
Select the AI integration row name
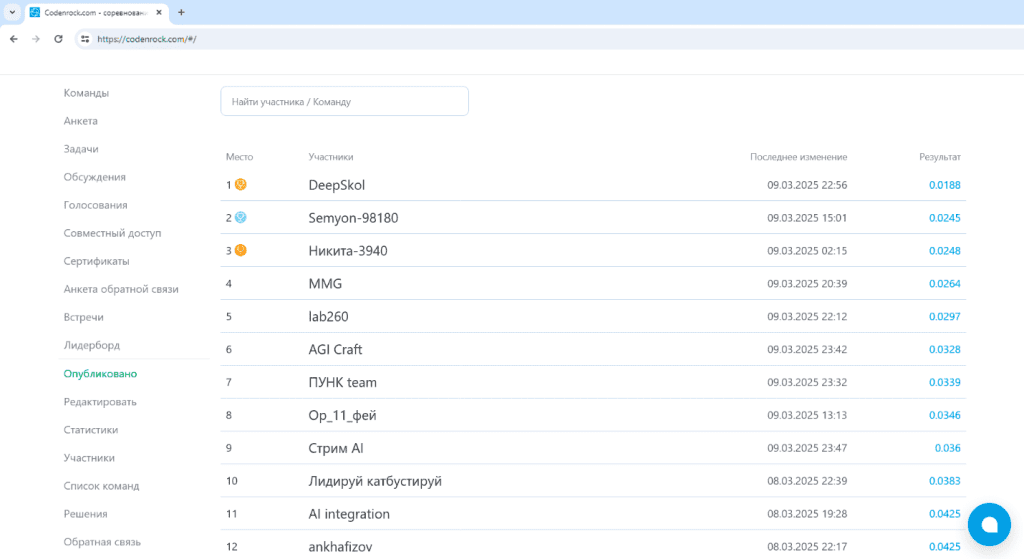pos(349,514)
